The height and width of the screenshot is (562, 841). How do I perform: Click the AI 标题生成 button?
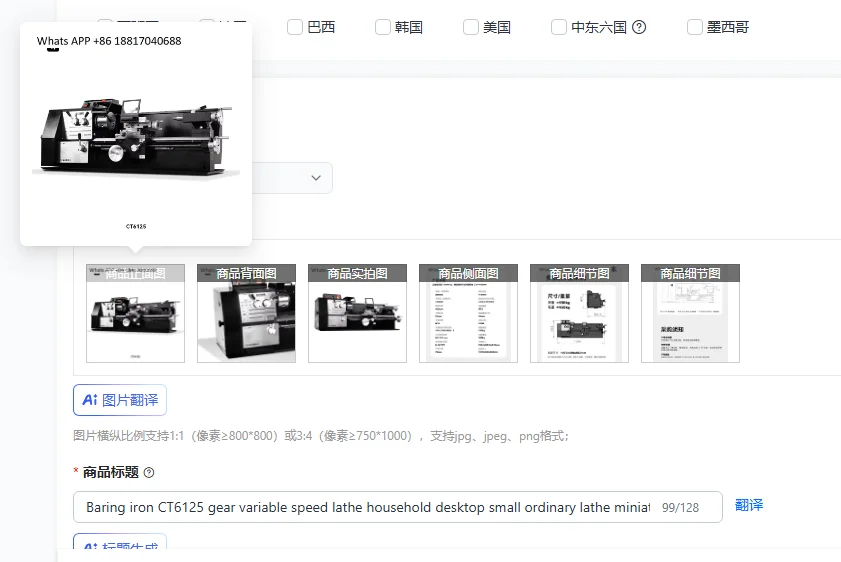pos(120,542)
